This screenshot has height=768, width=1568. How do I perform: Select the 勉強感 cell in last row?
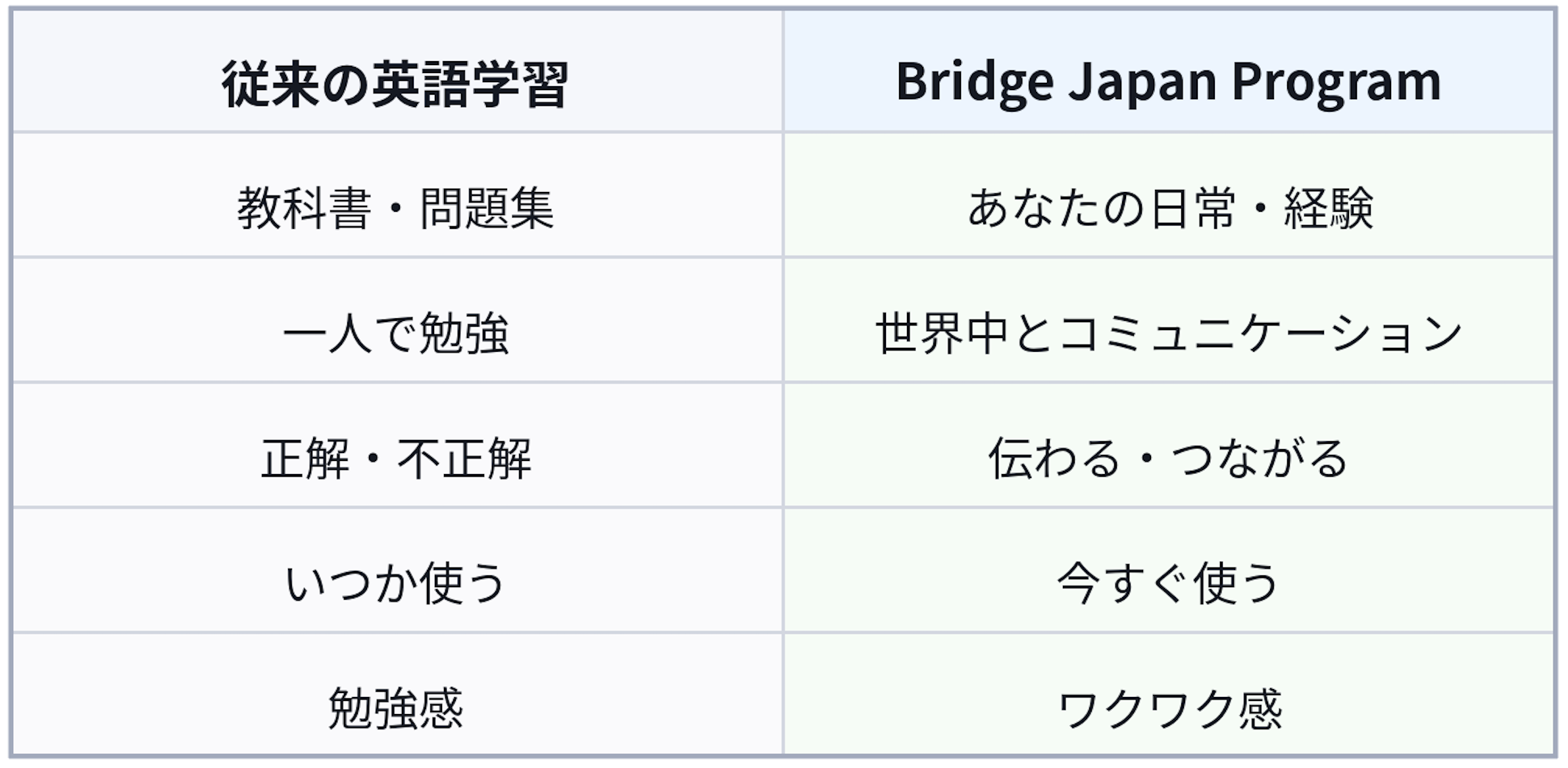pos(396,708)
